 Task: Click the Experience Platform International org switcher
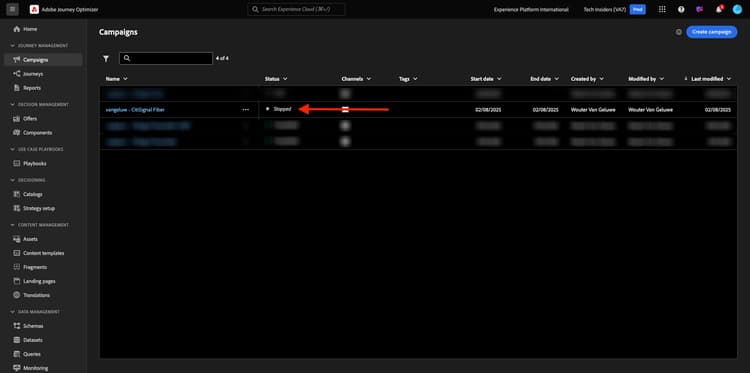point(531,9)
